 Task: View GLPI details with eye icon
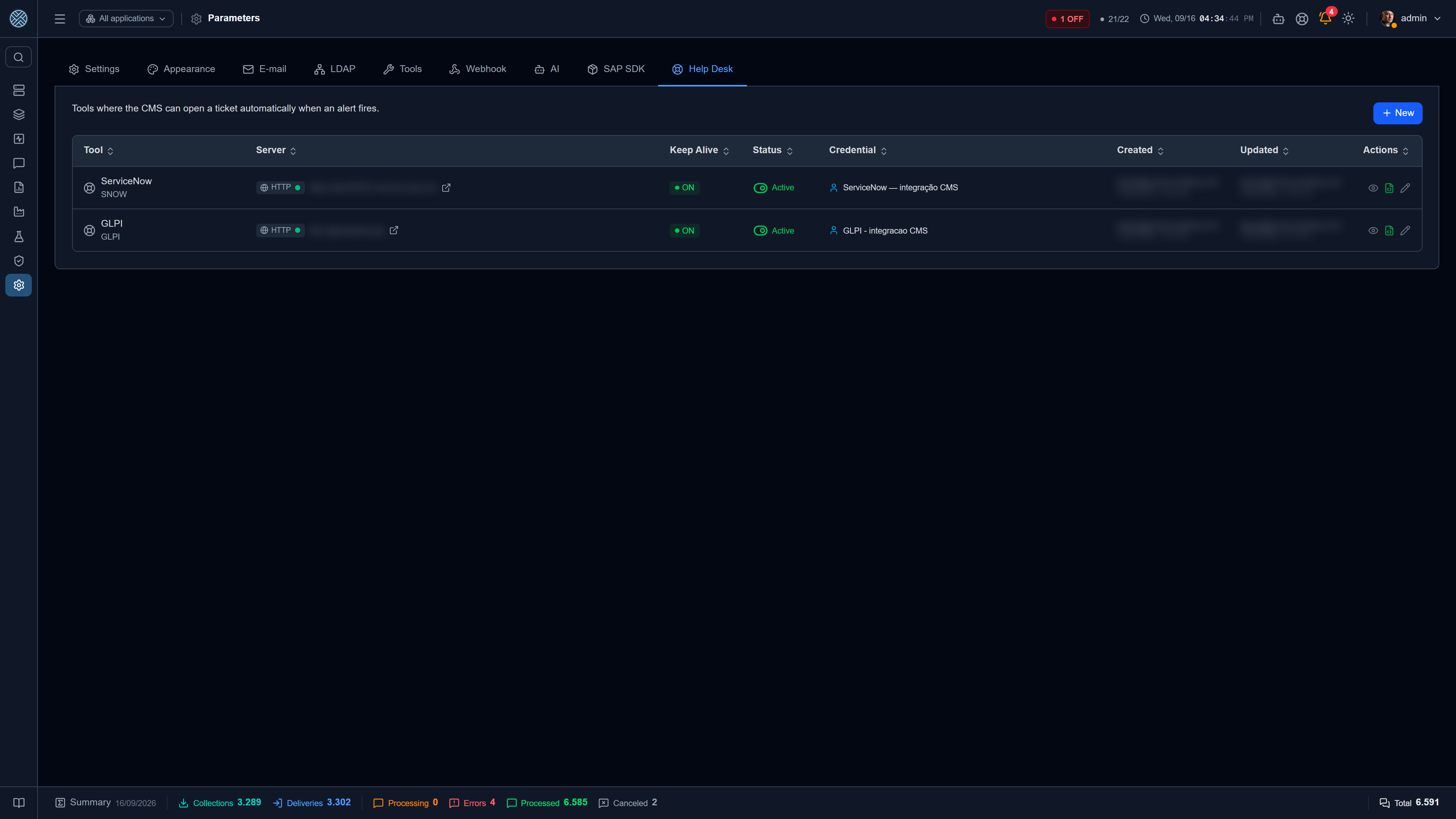pyautogui.click(x=1373, y=231)
